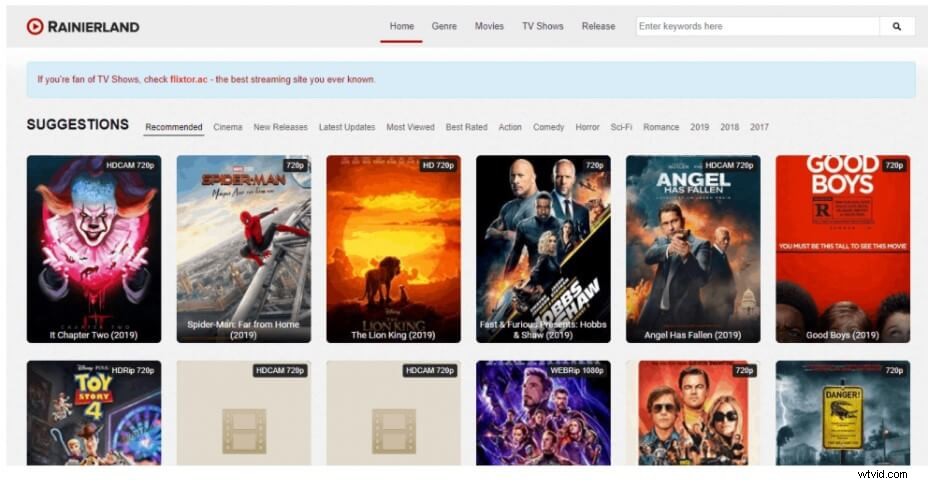Select the Cinema suggestions tab
The width and height of the screenshot is (928, 484).
click(x=228, y=127)
